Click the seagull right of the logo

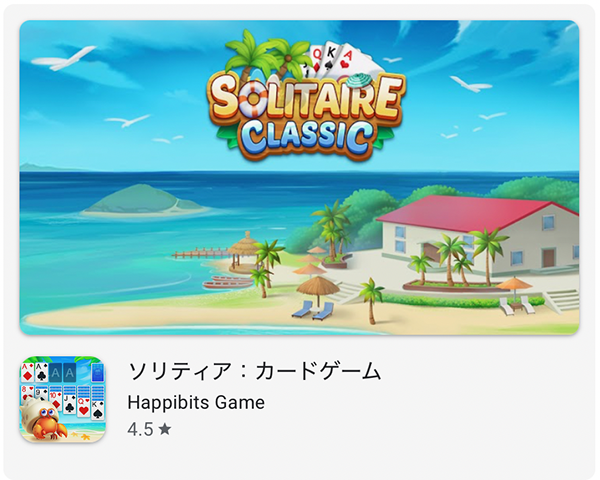point(470,84)
